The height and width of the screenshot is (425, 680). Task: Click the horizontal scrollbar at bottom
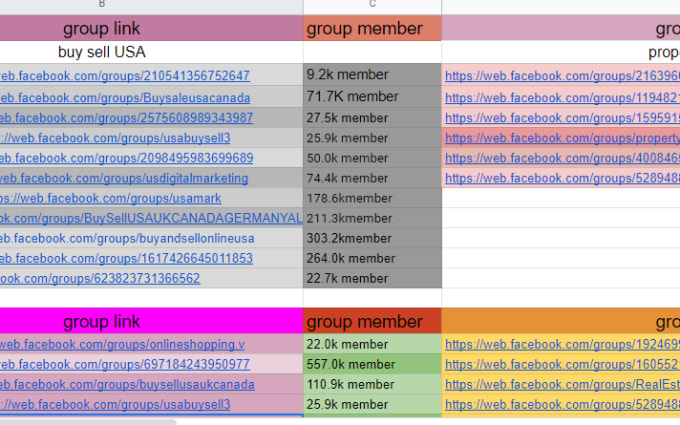(x=88, y=422)
